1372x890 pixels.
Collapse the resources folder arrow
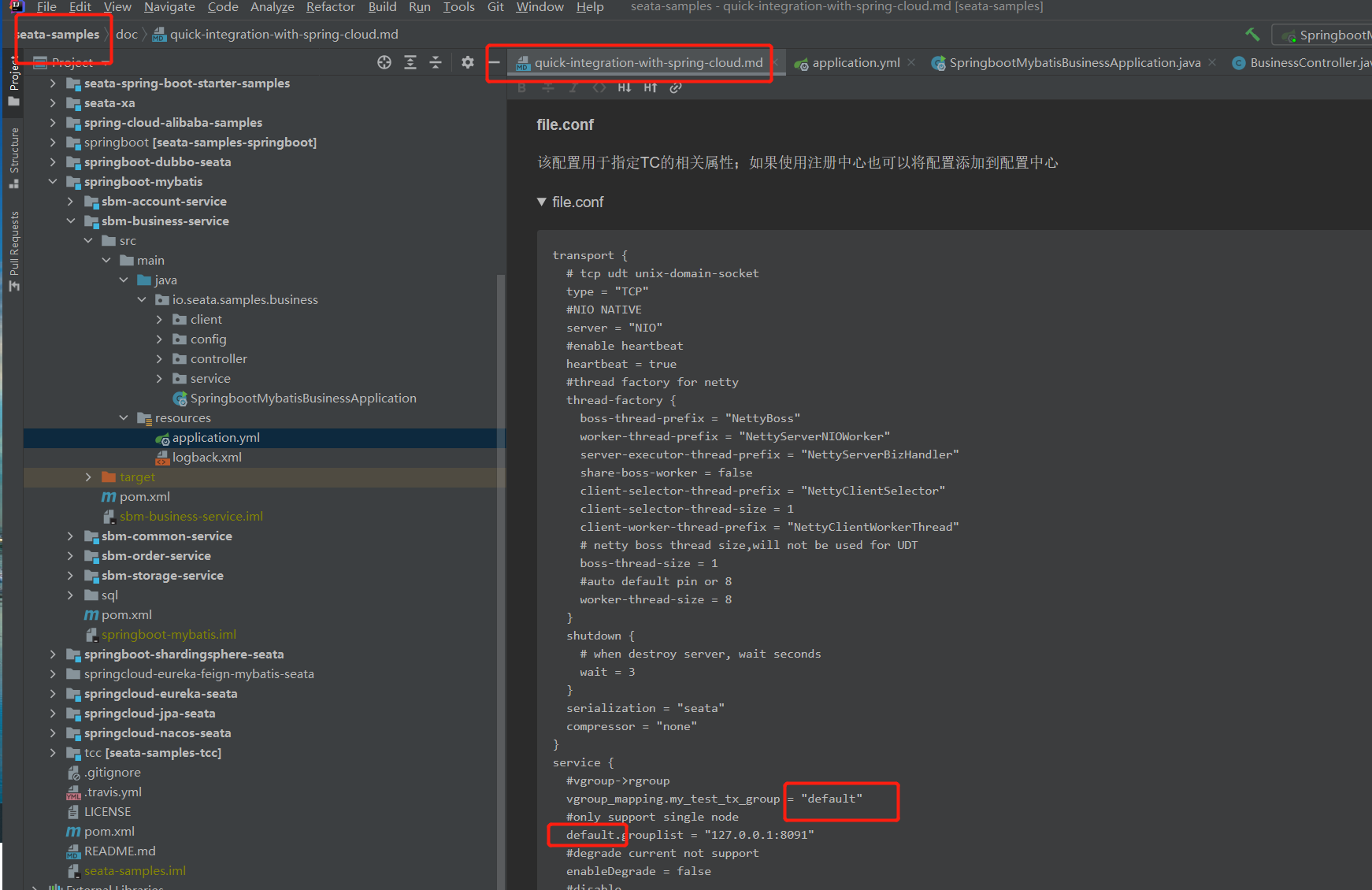124,418
